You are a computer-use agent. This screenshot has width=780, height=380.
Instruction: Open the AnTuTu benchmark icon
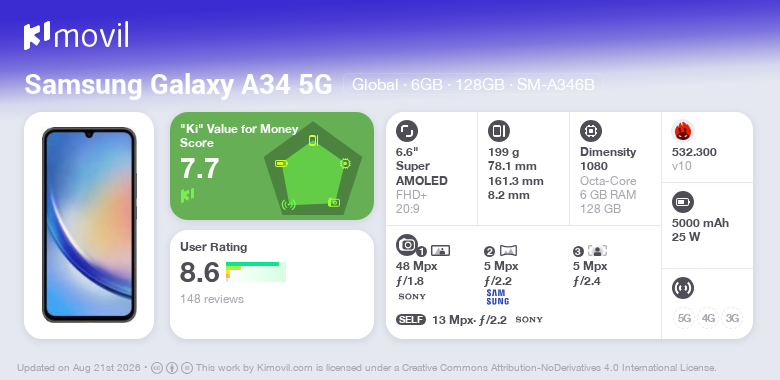tap(683, 131)
